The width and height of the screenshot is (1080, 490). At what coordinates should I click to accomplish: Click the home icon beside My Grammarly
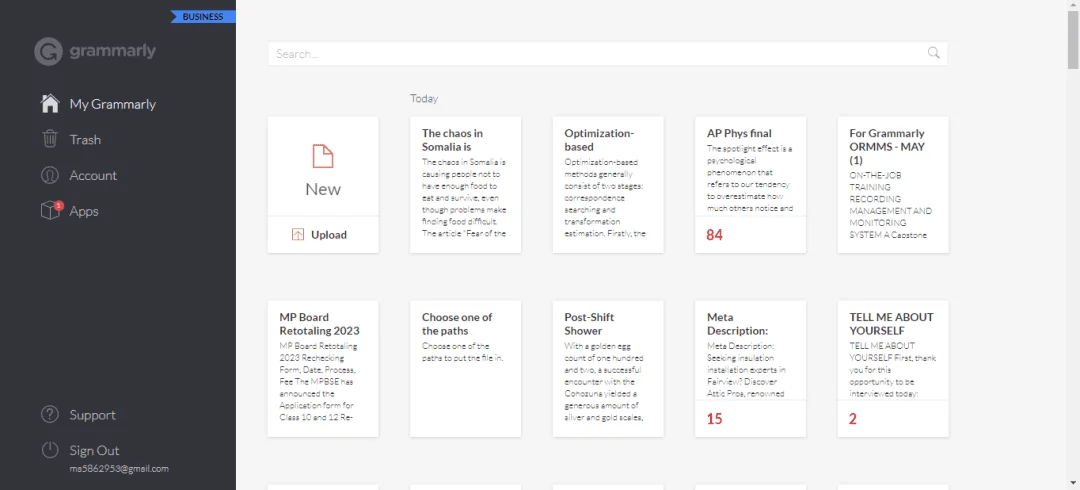click(x=50, y=104)
